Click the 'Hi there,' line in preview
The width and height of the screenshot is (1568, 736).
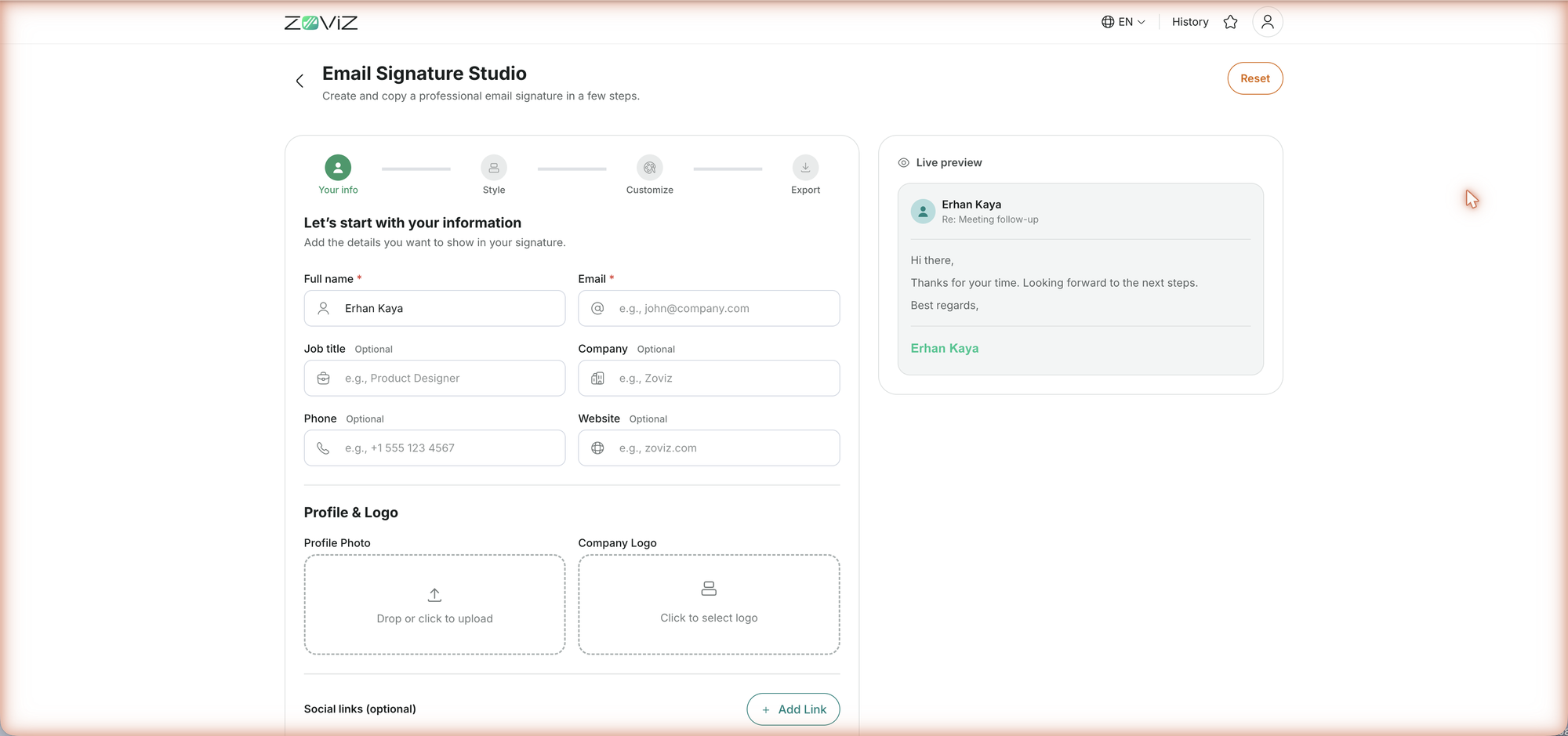point(932,261)
